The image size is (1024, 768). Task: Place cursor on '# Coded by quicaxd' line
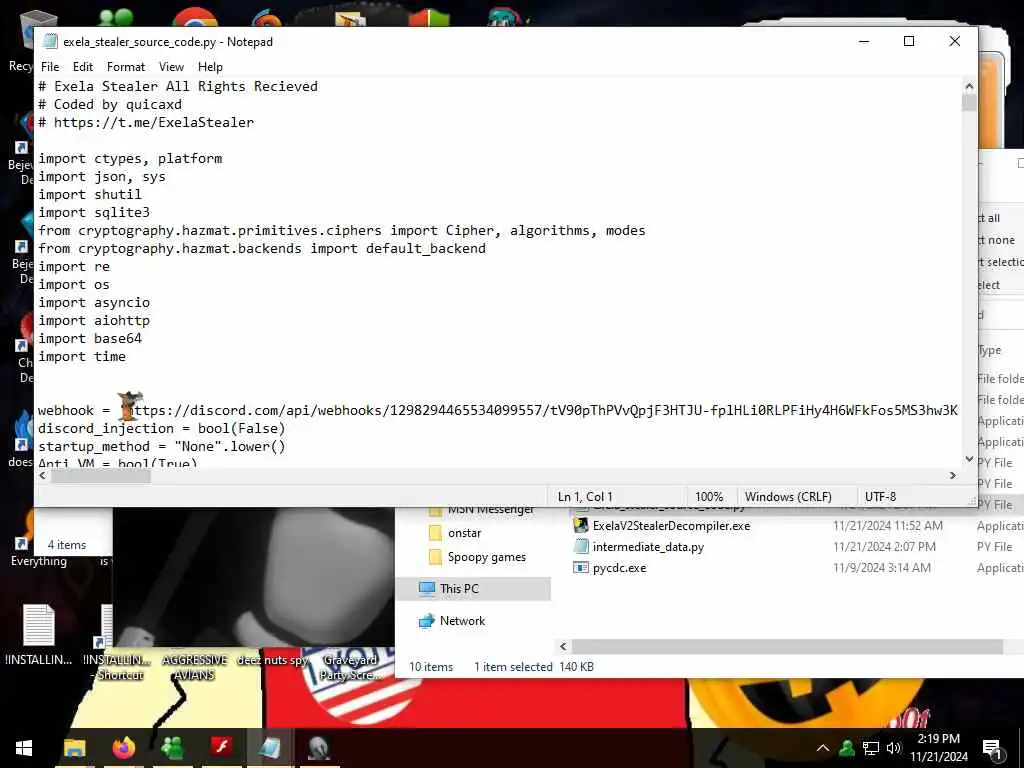[x=110, y=104]
